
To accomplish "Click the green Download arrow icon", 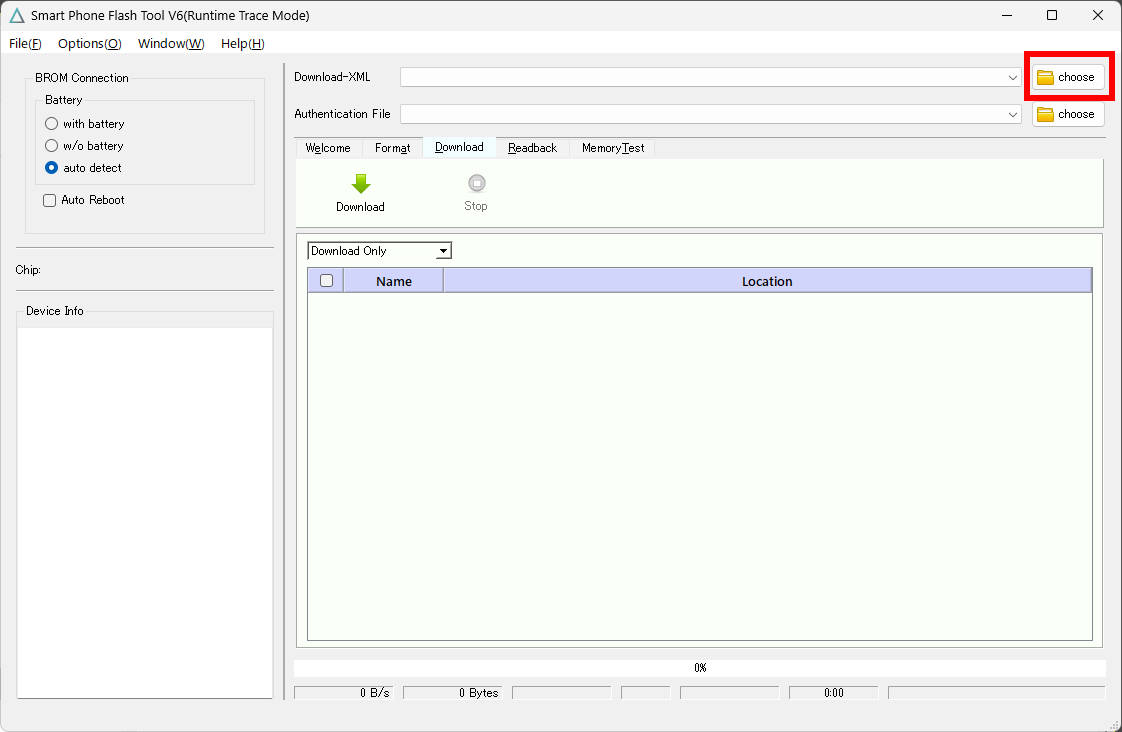I will pos(361,184).
